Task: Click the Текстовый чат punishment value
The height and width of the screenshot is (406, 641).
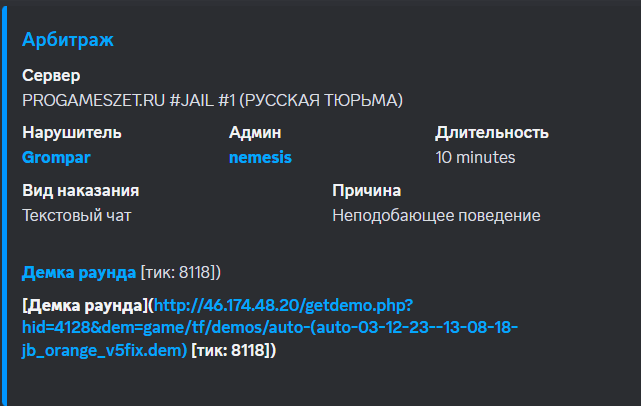Action: [76, 215]
